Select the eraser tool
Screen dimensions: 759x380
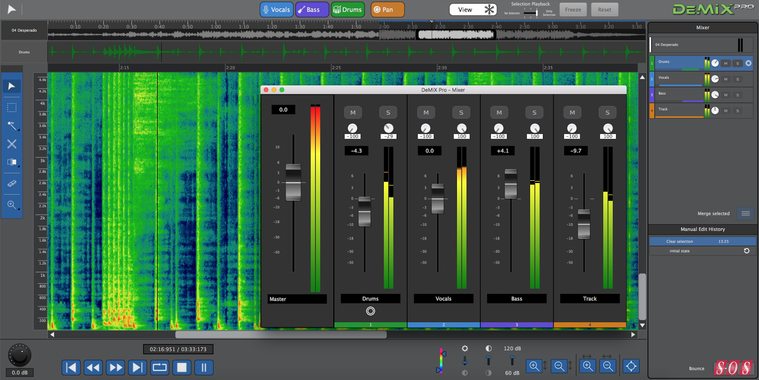click(12, 184)
